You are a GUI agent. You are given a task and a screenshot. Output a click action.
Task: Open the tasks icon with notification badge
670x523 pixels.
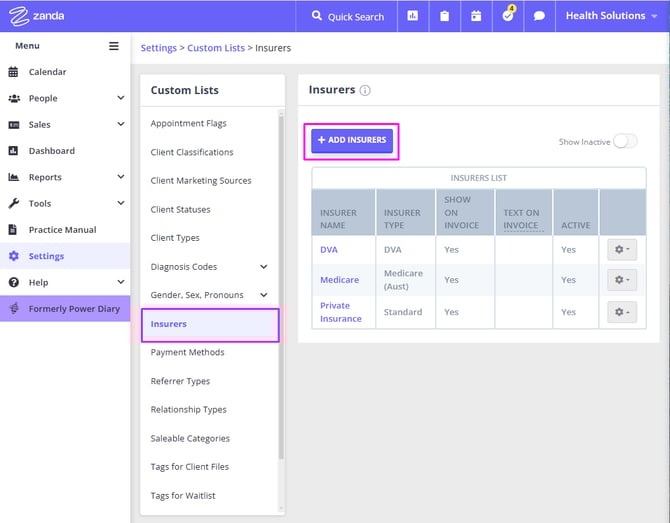click(508, 16)
